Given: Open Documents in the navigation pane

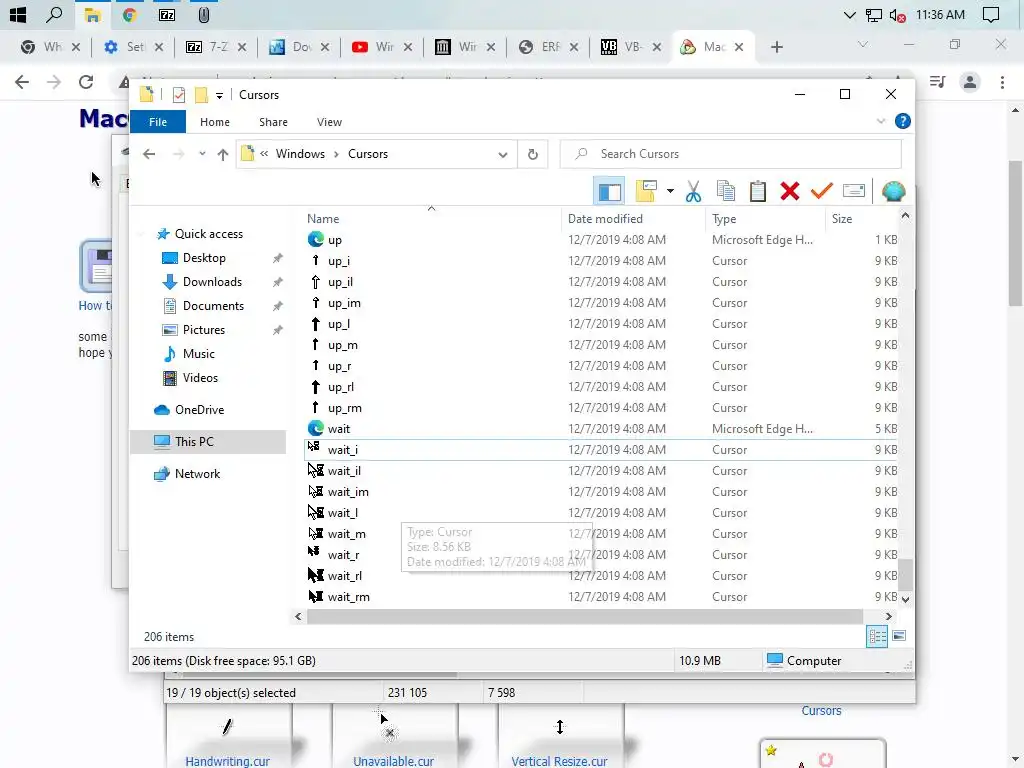Looking at the screenshot, I should [x=213, y=306].
